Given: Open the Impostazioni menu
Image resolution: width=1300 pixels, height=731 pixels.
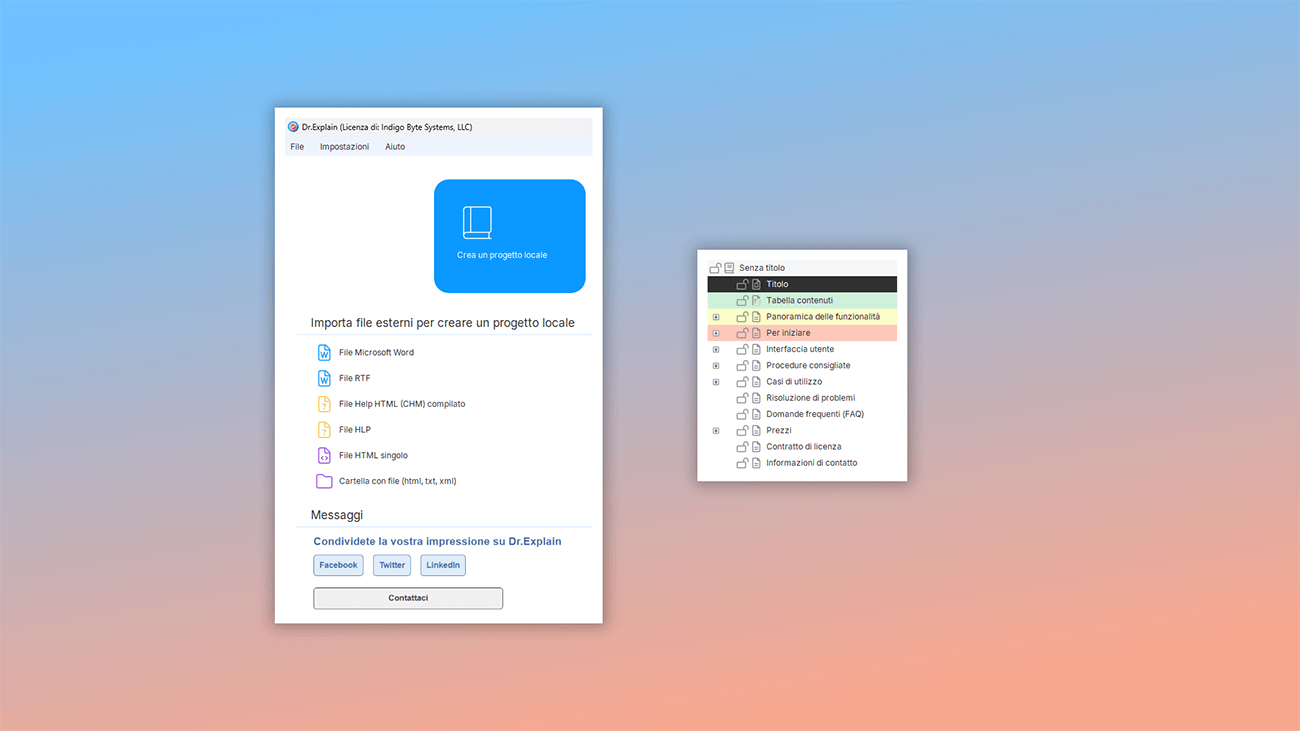Looking at the screenshot, I should point(344,146).
